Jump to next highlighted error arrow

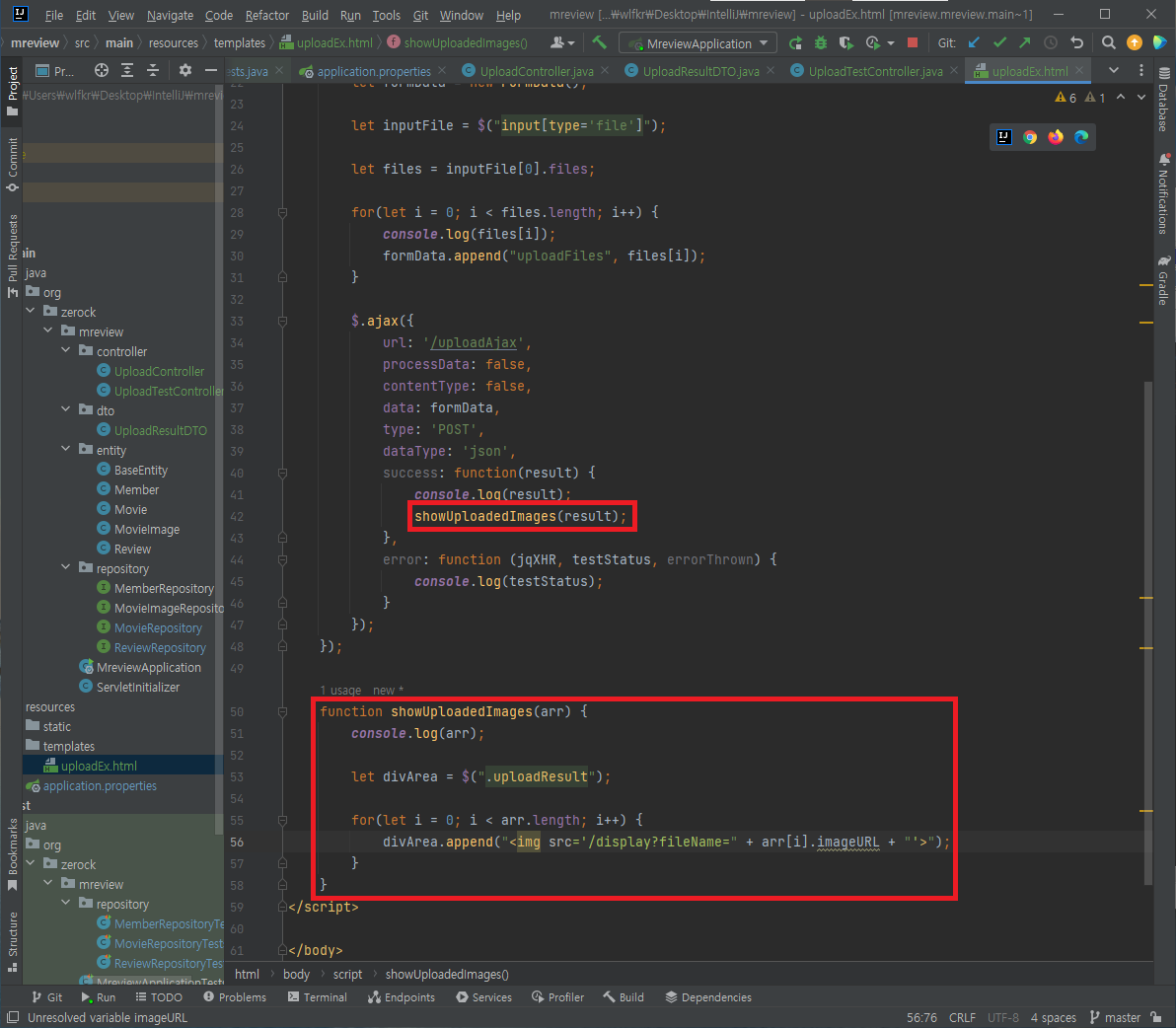coord(1141,98)
